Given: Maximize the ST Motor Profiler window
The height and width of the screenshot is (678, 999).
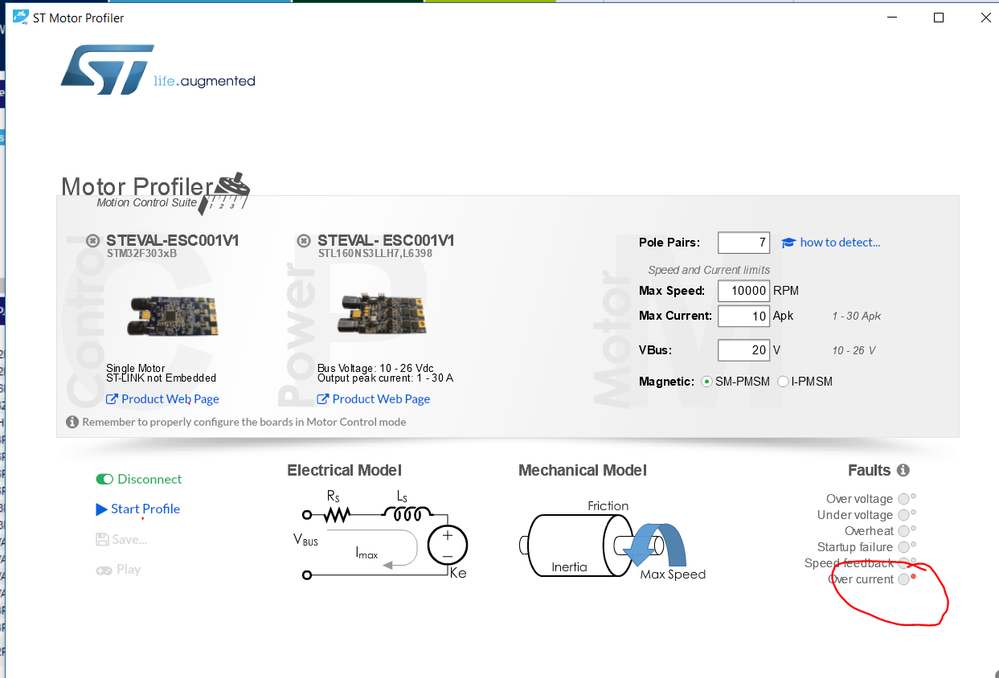Looking at the screenshot, I should 938,18.
